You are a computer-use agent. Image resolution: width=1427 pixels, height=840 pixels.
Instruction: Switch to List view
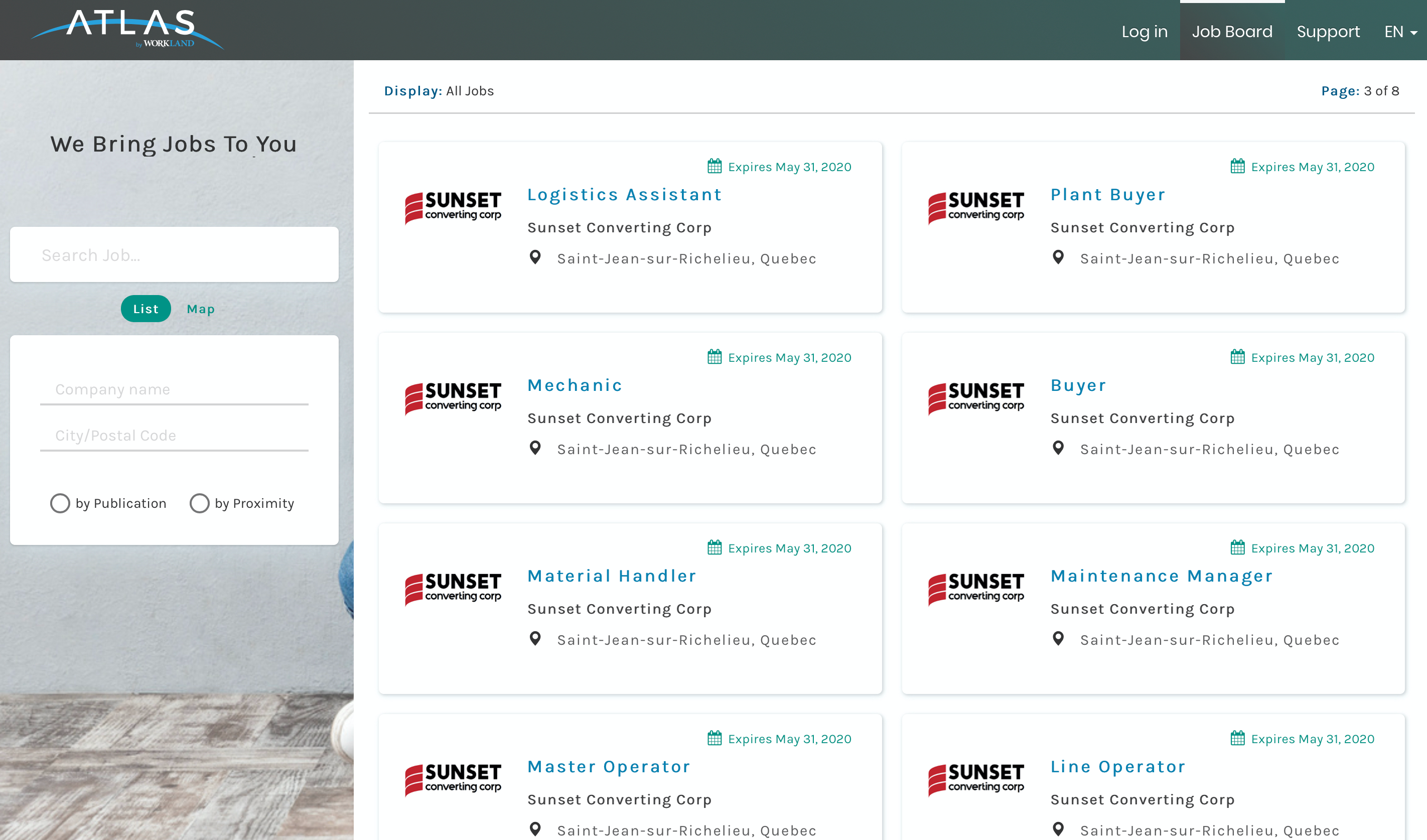[146, 309]
